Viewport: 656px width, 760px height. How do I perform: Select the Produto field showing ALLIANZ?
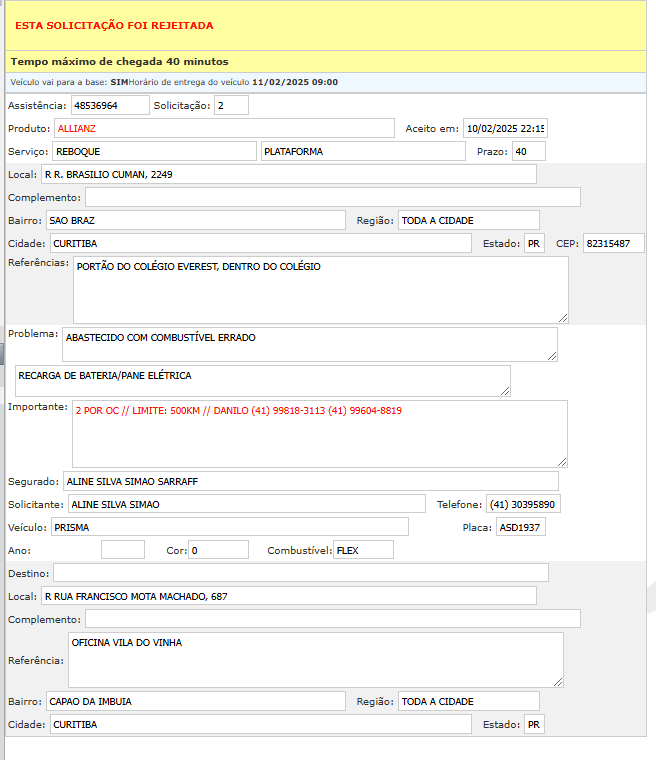224,128
